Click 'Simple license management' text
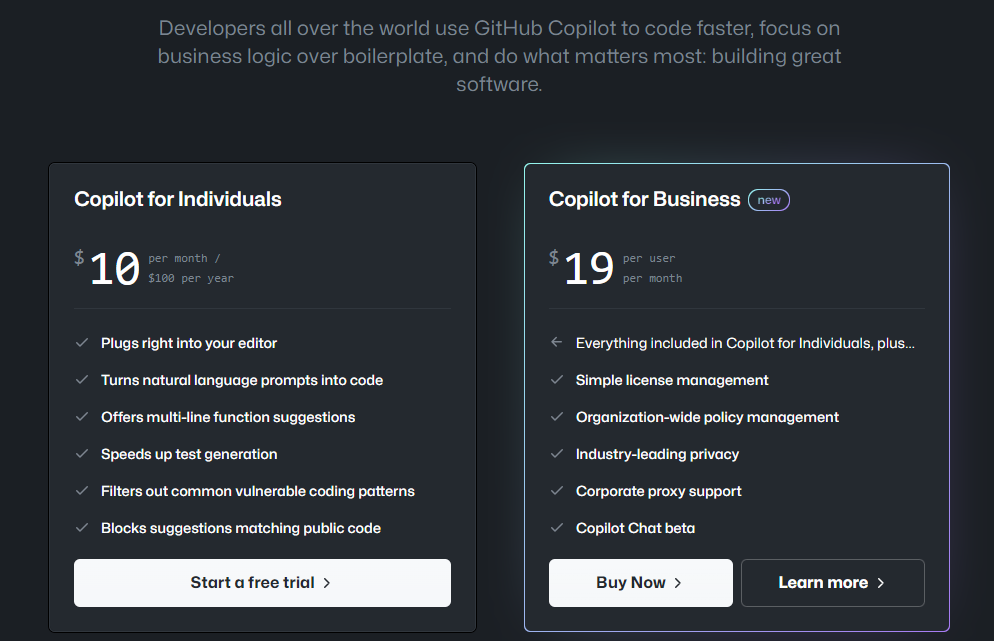This screenshot has height=641, width=994. (672, 380)
